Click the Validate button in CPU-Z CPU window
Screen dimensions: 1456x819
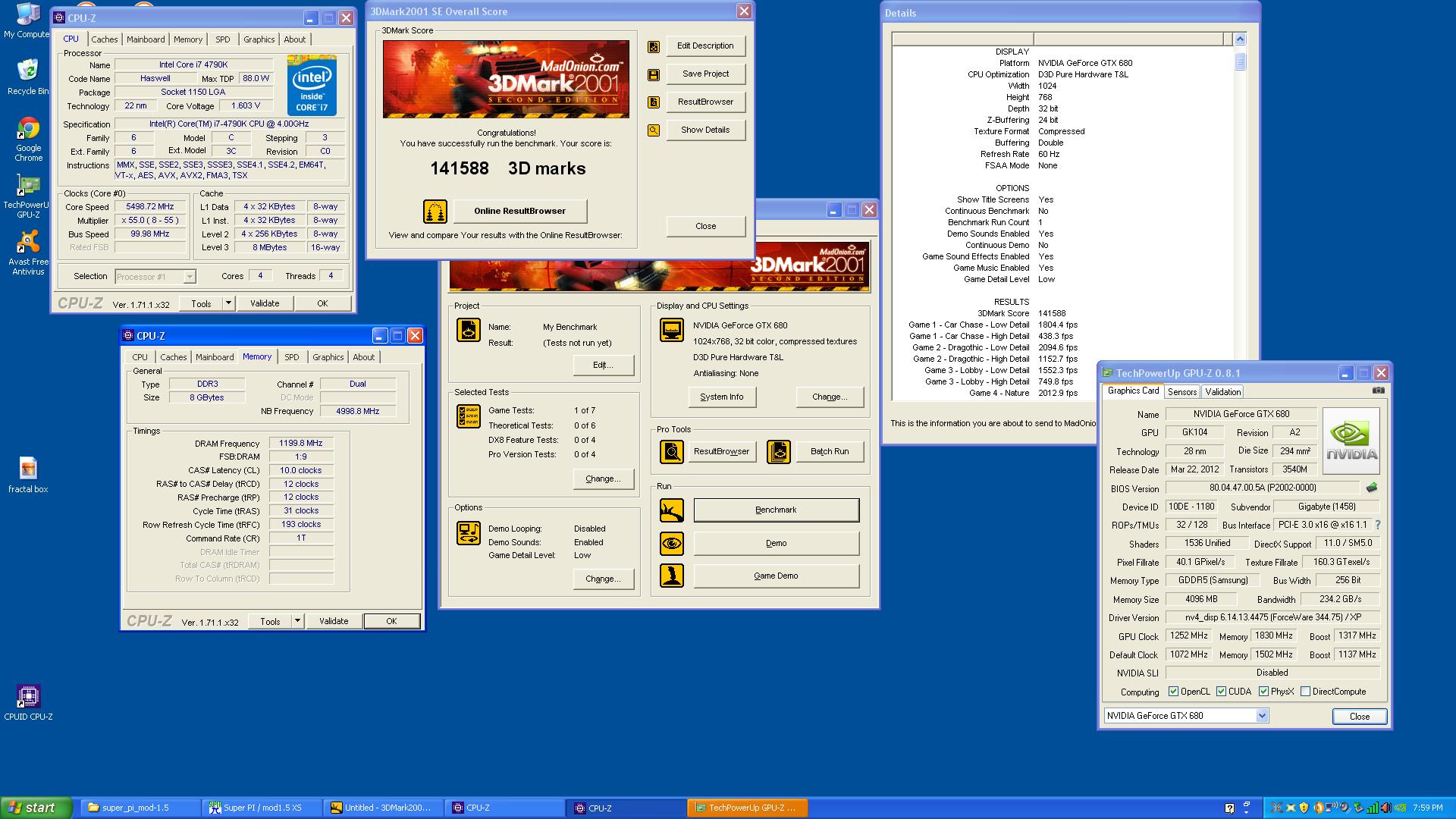(x=265, y=303)
